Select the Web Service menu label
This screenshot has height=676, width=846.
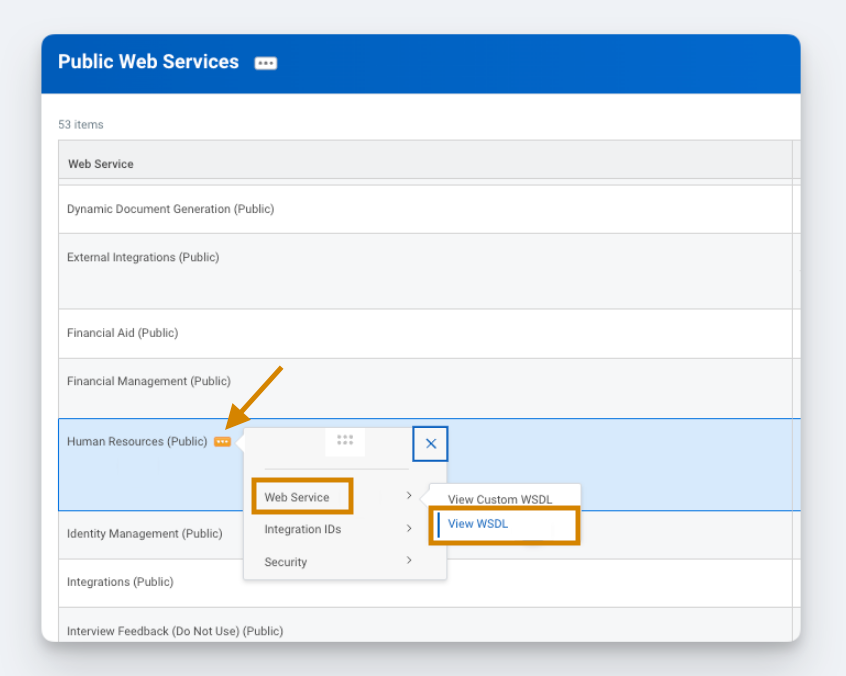pyautogui.click(x=297, y=497)
